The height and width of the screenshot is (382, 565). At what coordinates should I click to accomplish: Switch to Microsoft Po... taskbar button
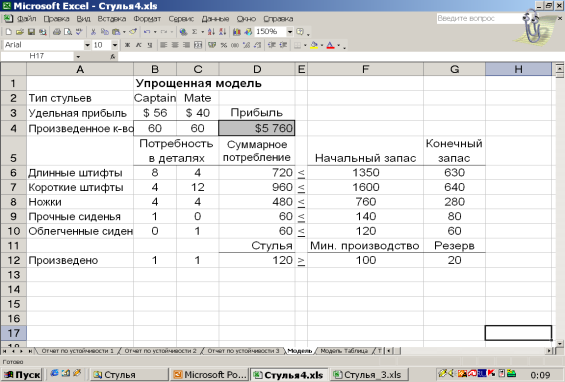point(210,375)
